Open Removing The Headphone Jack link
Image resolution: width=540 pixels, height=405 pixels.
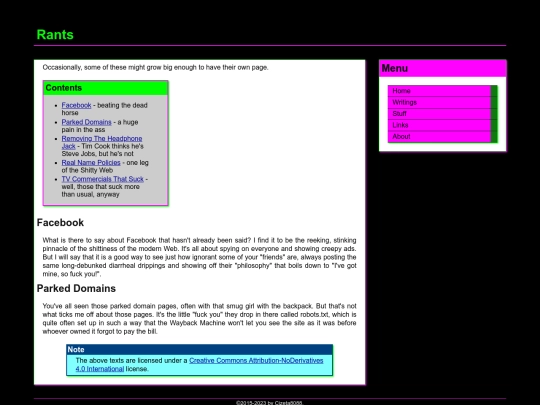click(x=102, y=142)
